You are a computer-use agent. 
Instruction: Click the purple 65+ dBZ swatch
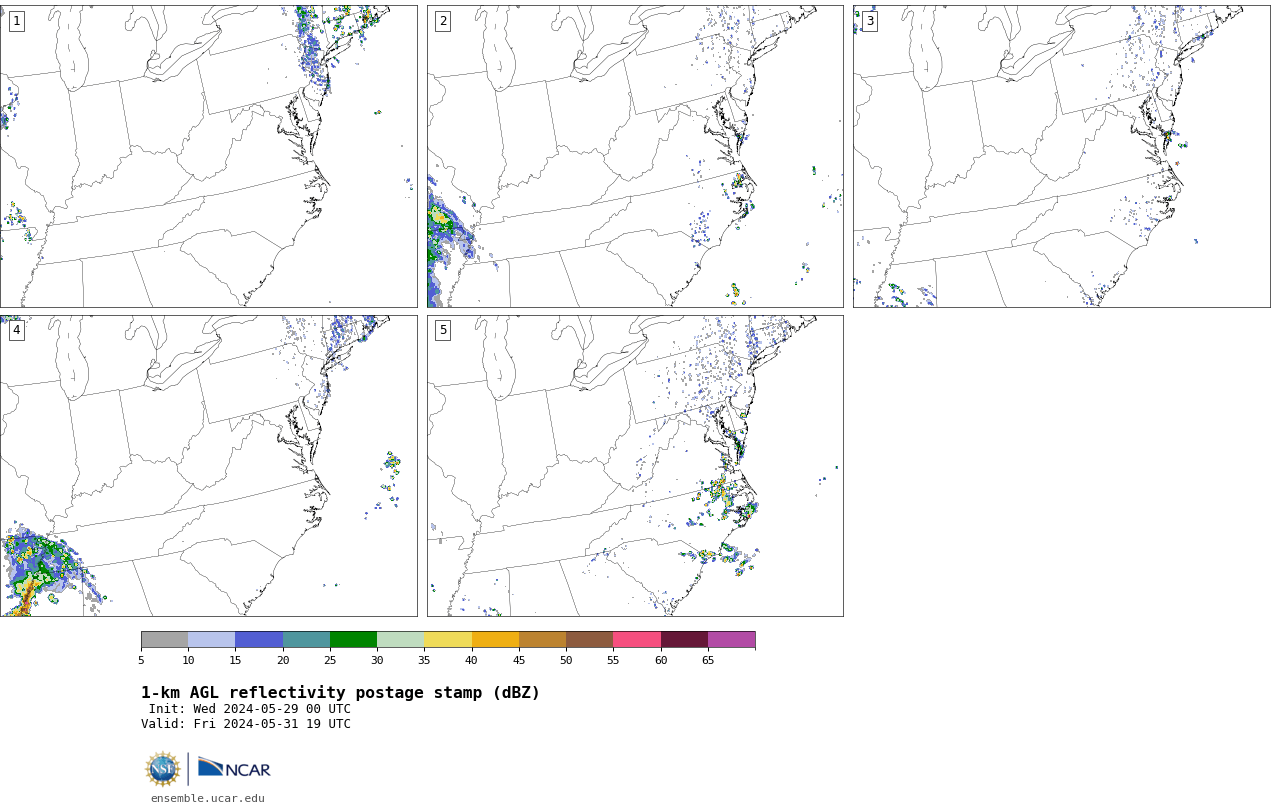731,640
